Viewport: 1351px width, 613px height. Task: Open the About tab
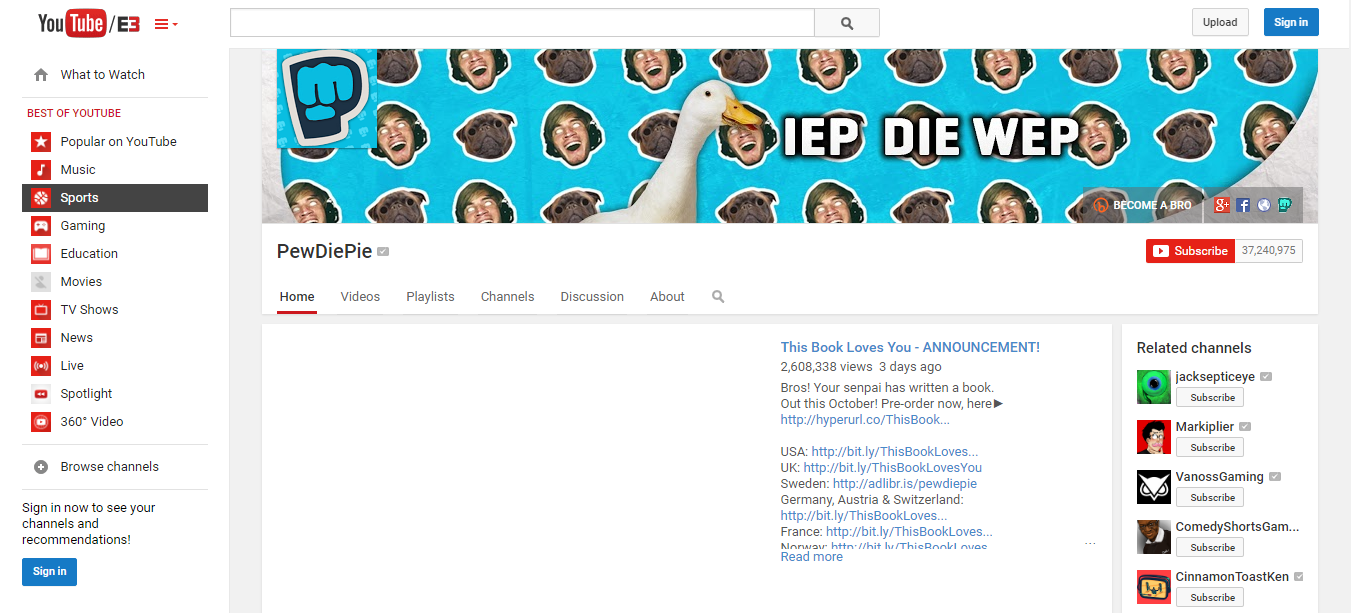[667, 297]
